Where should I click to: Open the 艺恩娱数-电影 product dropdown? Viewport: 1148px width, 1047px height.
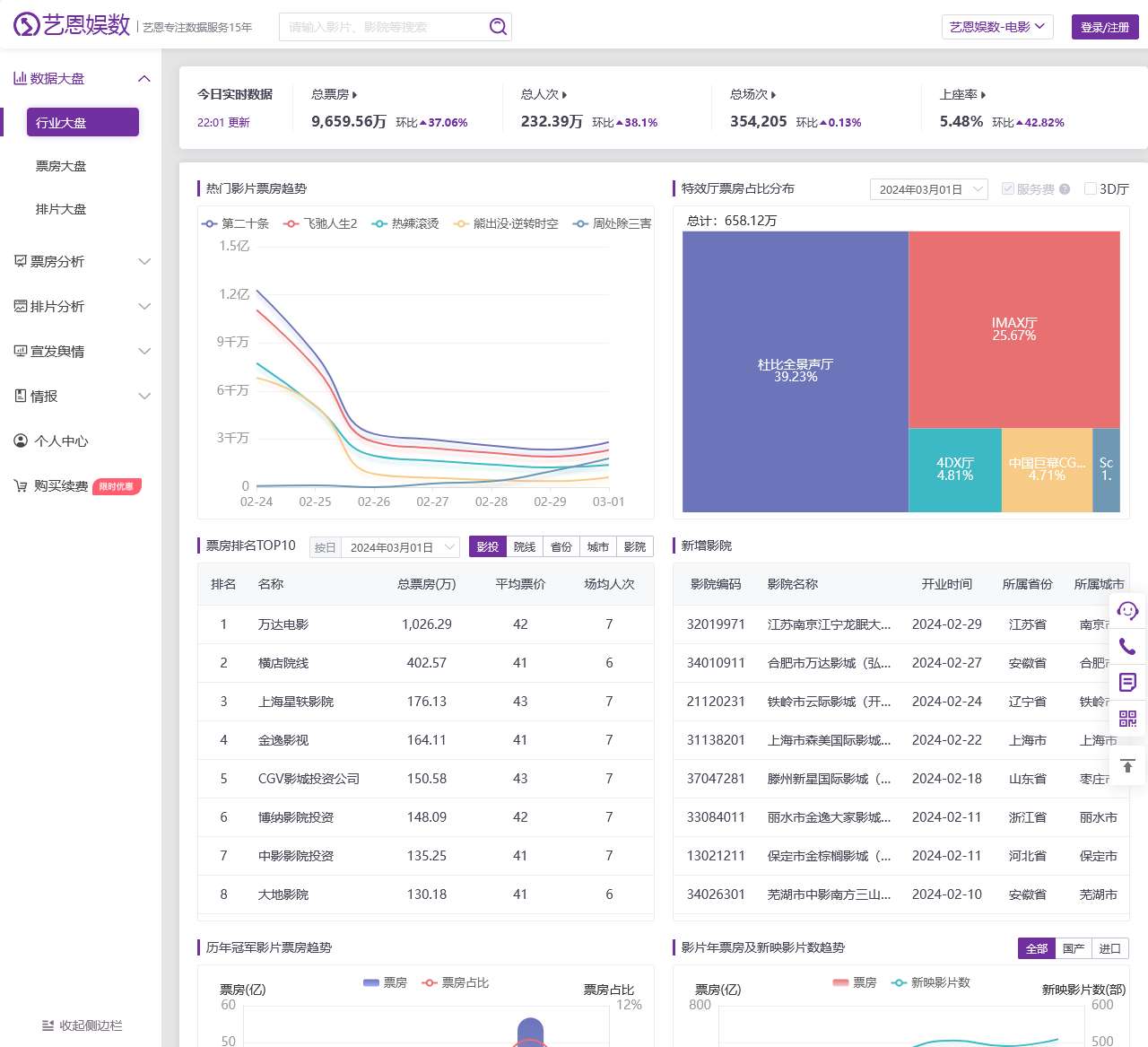[996, 27]
